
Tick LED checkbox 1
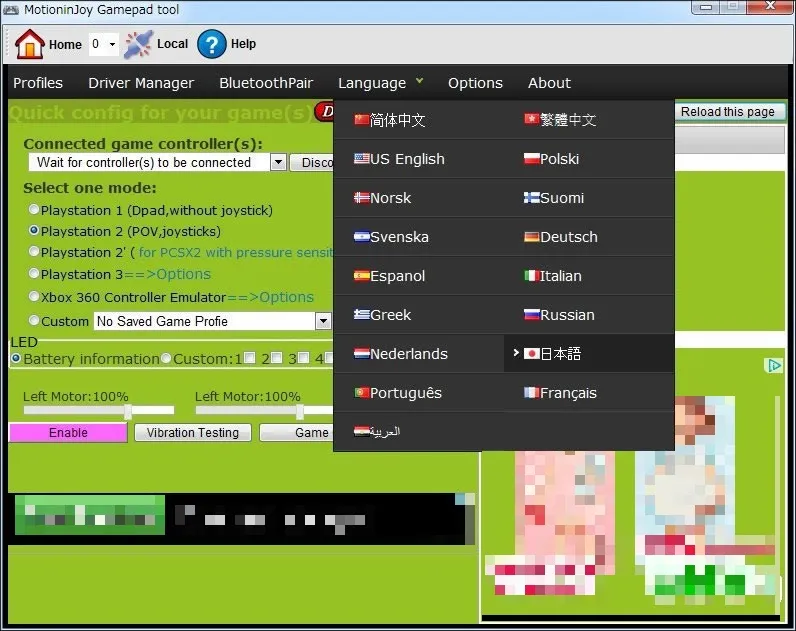click(249, 358)
